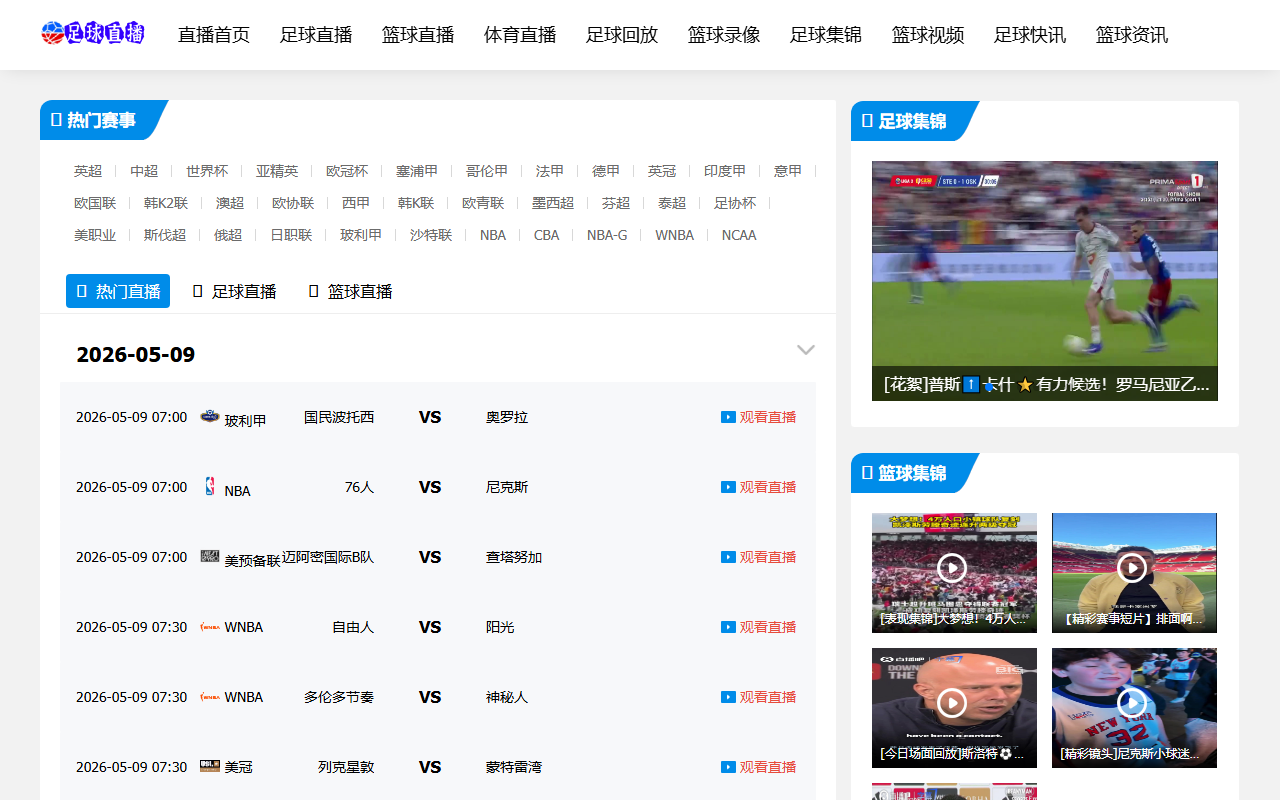Open 直播首页 in navigation
The height and width of the screenshot is (800, 1280).
tap(214, 35)
